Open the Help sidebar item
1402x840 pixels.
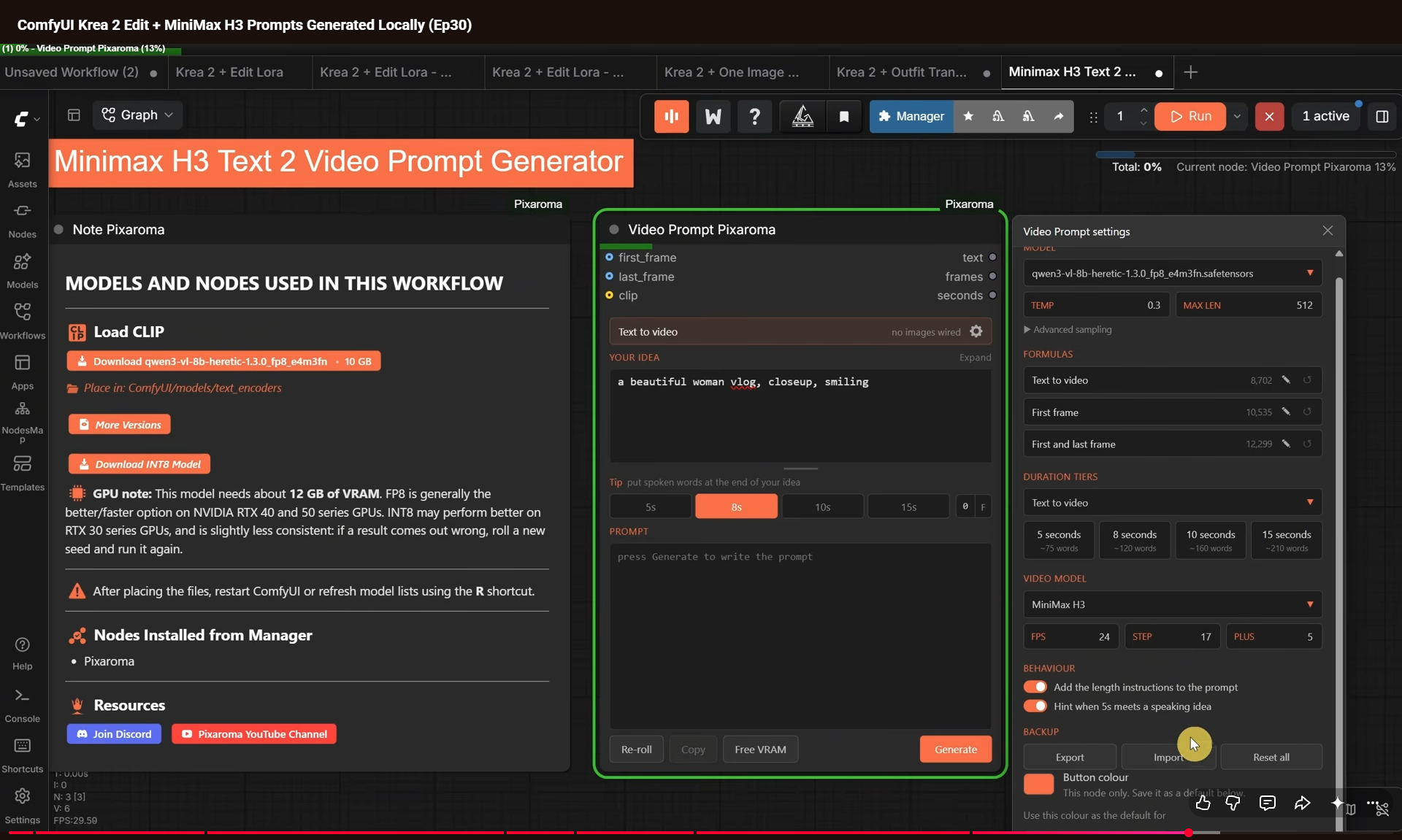23,653
